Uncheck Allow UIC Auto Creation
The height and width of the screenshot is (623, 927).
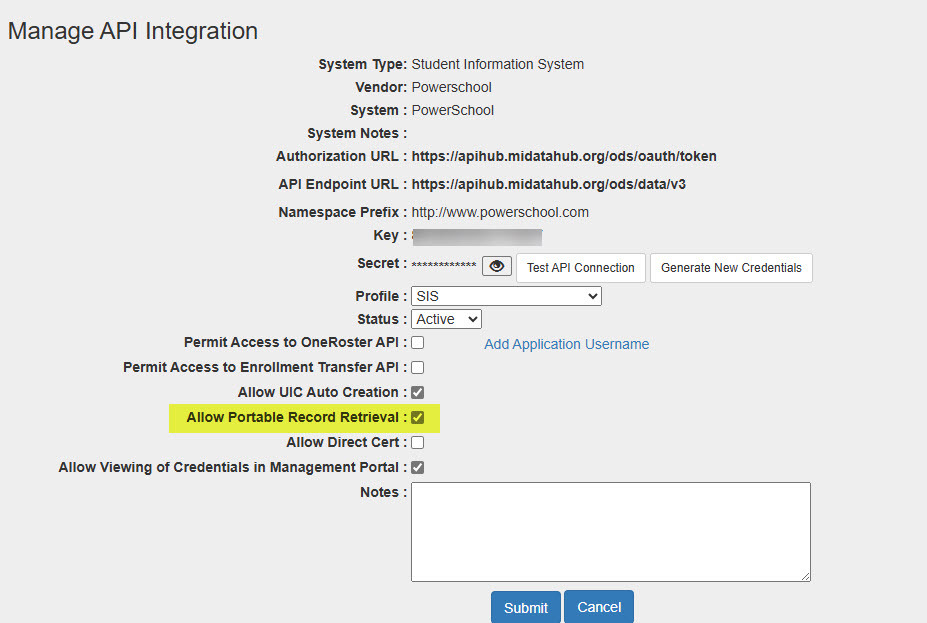(x=418, y=392)
